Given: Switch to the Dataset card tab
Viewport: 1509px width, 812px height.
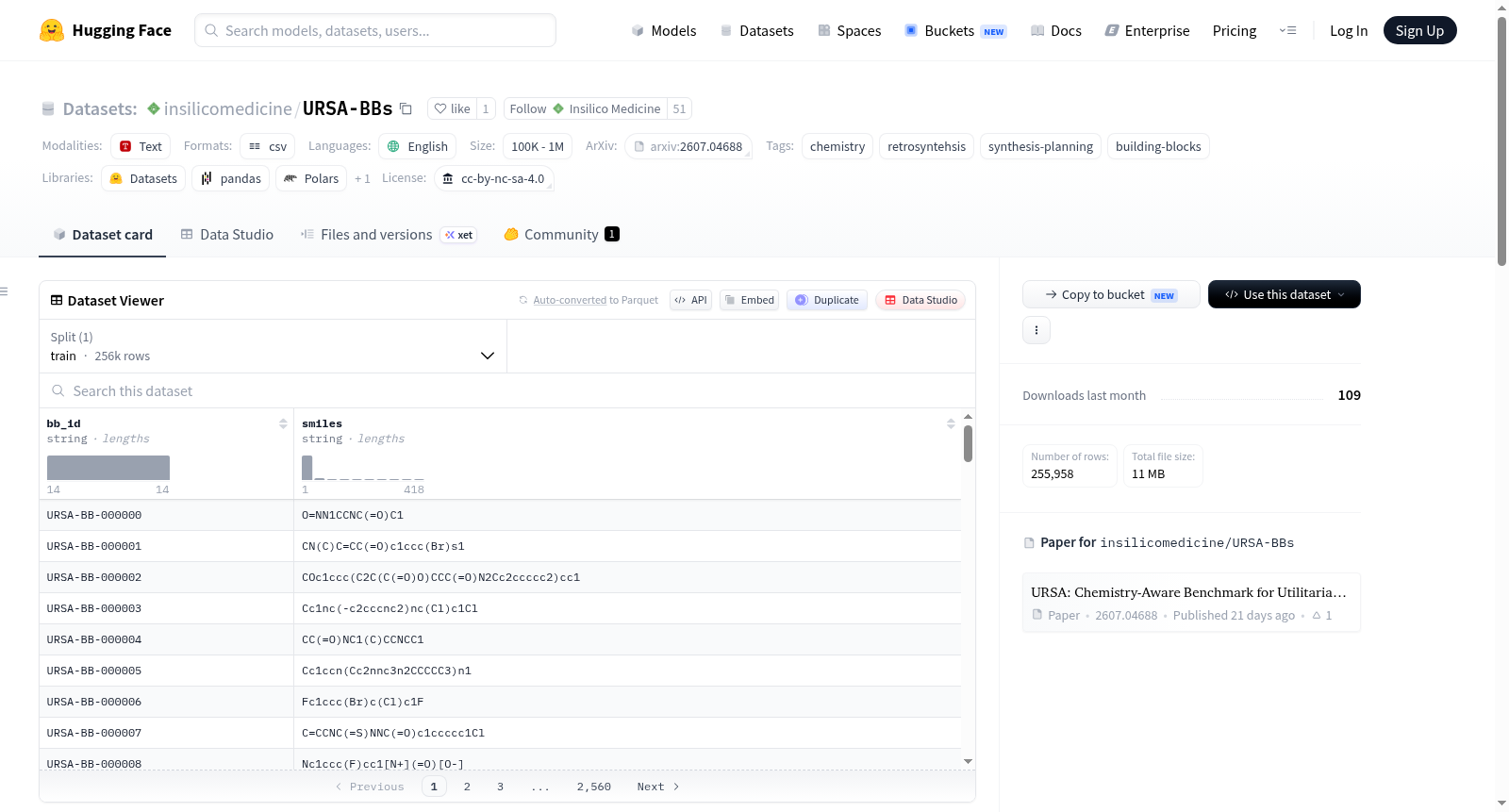Looking at the screenshot, I should pos(103,235).
